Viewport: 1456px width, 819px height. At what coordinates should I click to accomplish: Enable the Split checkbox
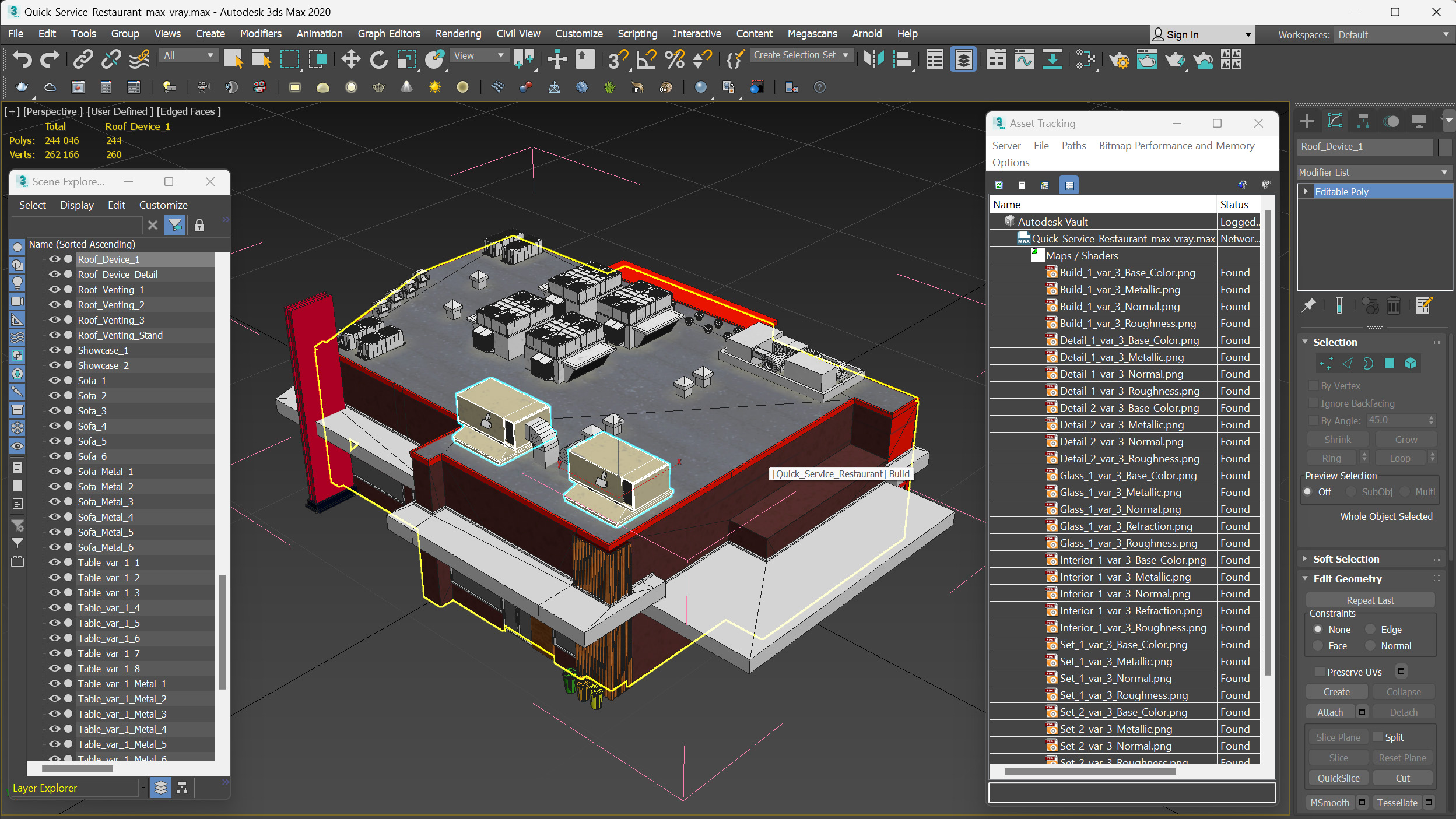pos(1378,737)
